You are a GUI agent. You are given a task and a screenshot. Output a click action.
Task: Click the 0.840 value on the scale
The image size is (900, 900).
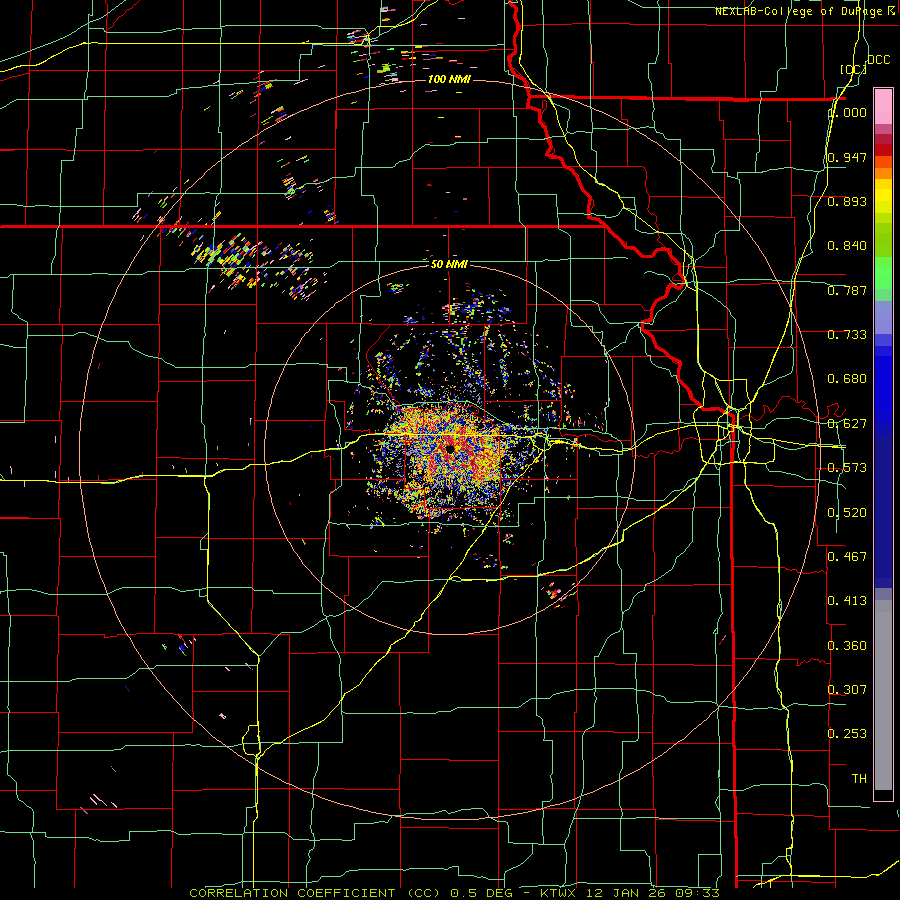(x=847, y=246)
